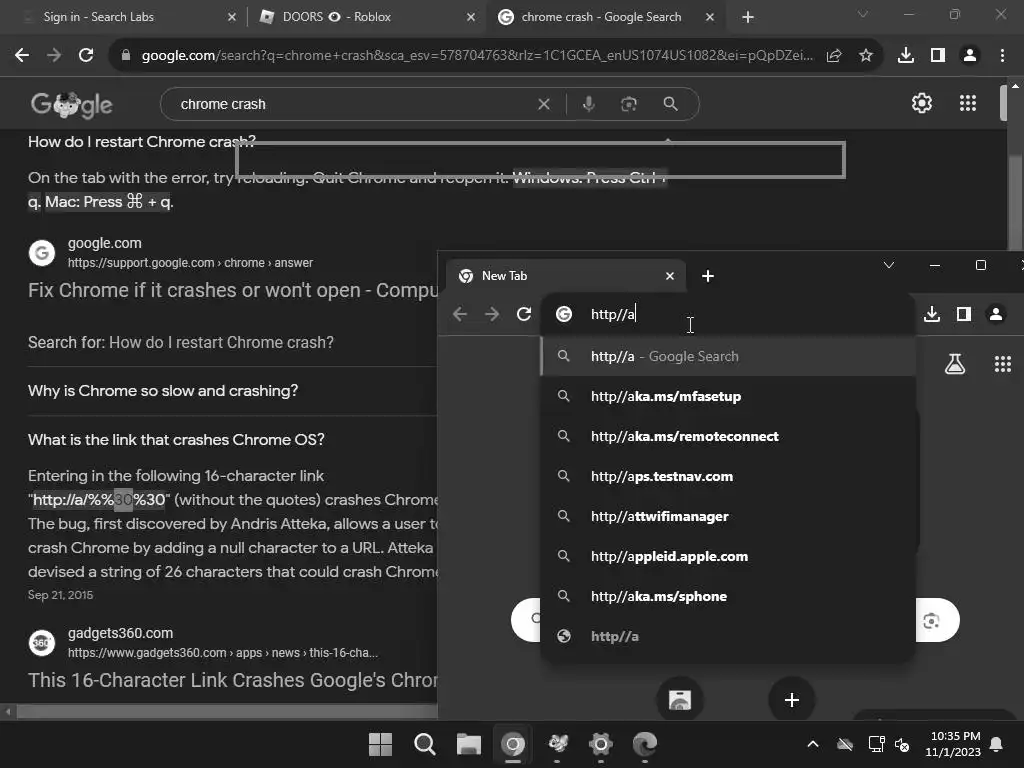1024x768 pixels.
Task: Open tab search chevron in New Tab window
Action: tap(889, 265)
